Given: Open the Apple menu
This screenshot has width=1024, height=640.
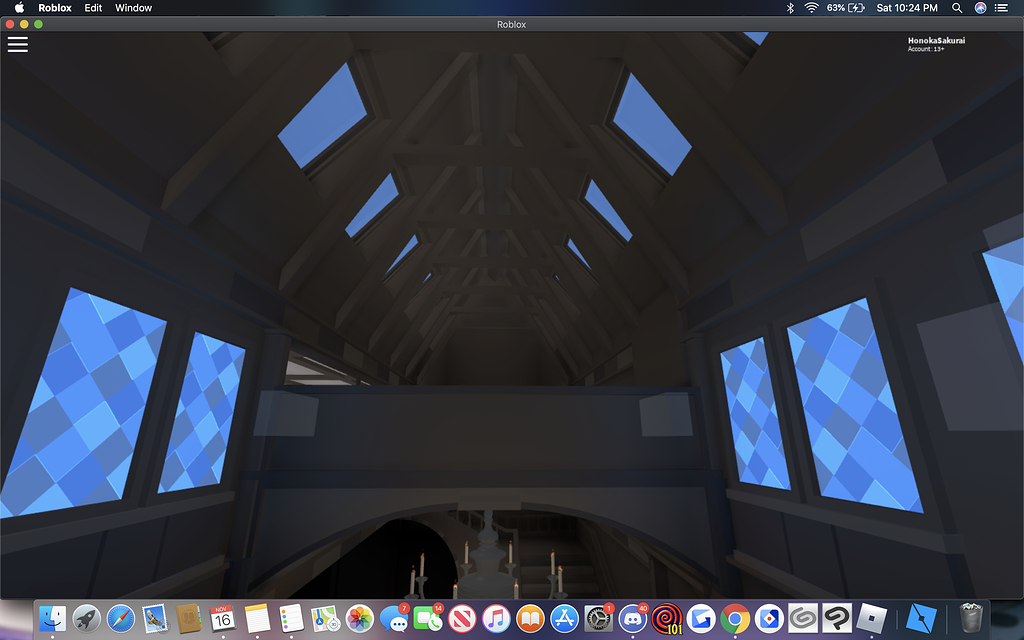Looking at the screenshot, I should pyautogui.click(x=19, y=8).
